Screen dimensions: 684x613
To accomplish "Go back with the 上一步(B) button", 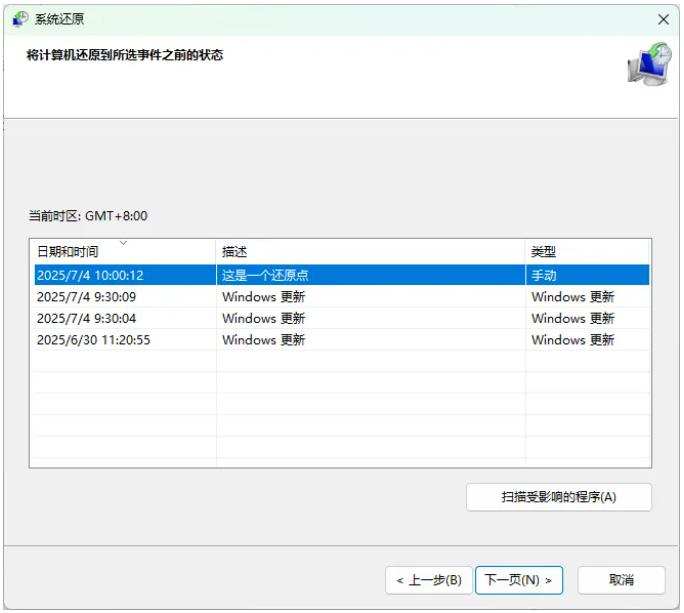I will (428, 580).
